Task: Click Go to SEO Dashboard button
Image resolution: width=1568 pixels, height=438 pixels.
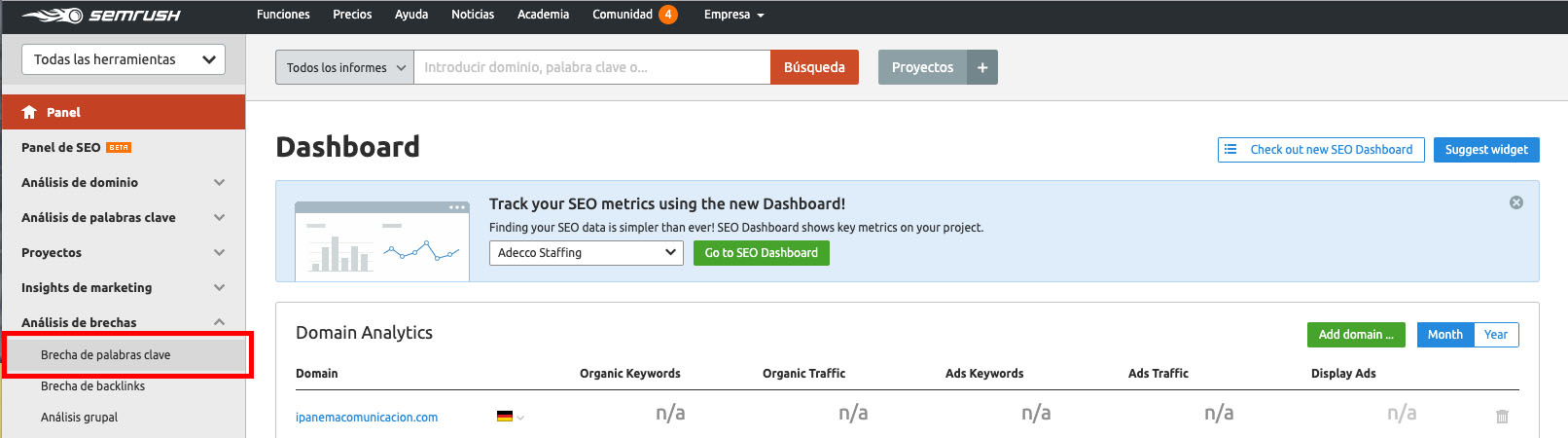Action: pos(761,252)
